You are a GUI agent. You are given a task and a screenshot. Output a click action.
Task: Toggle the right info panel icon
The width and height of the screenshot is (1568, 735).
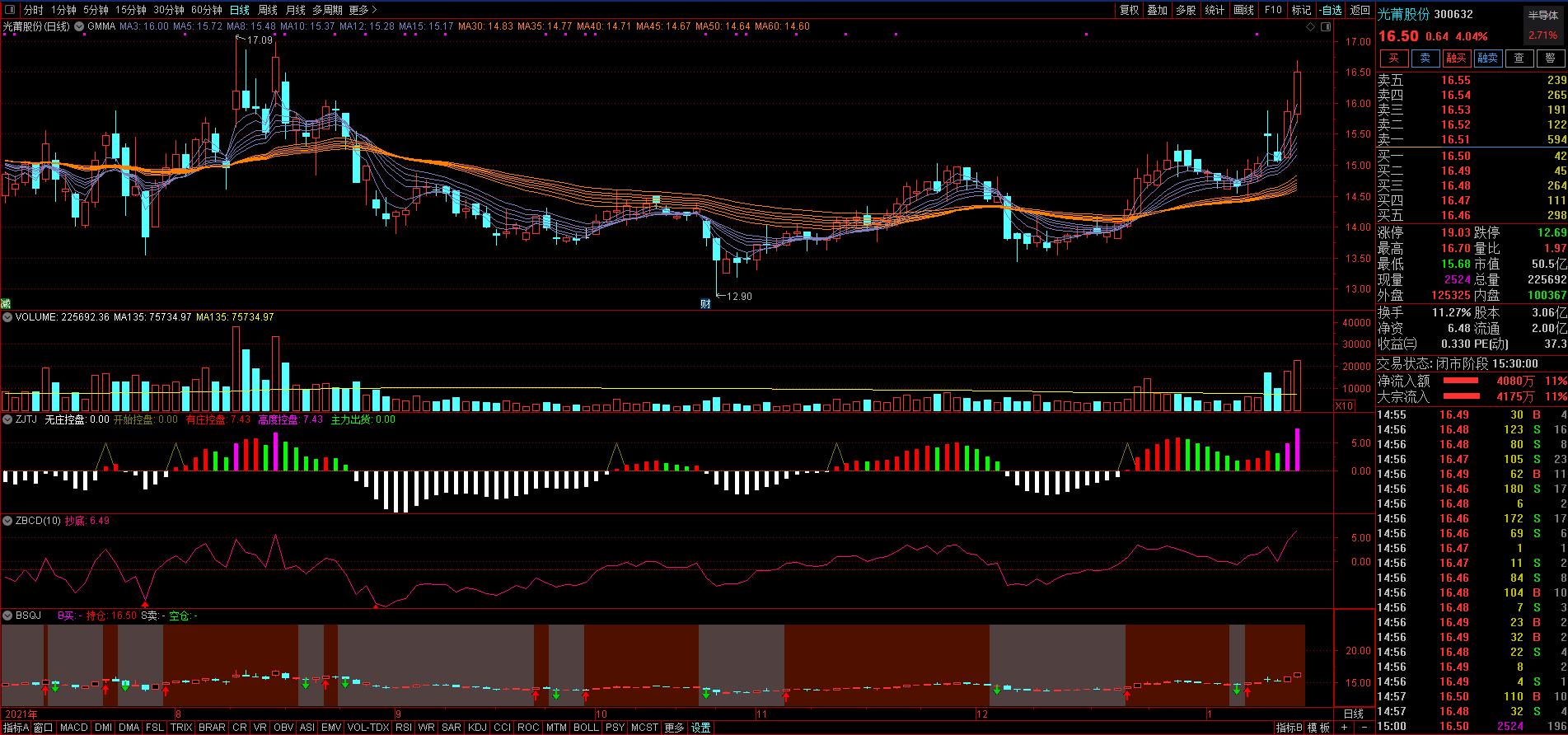(1325, 27)
